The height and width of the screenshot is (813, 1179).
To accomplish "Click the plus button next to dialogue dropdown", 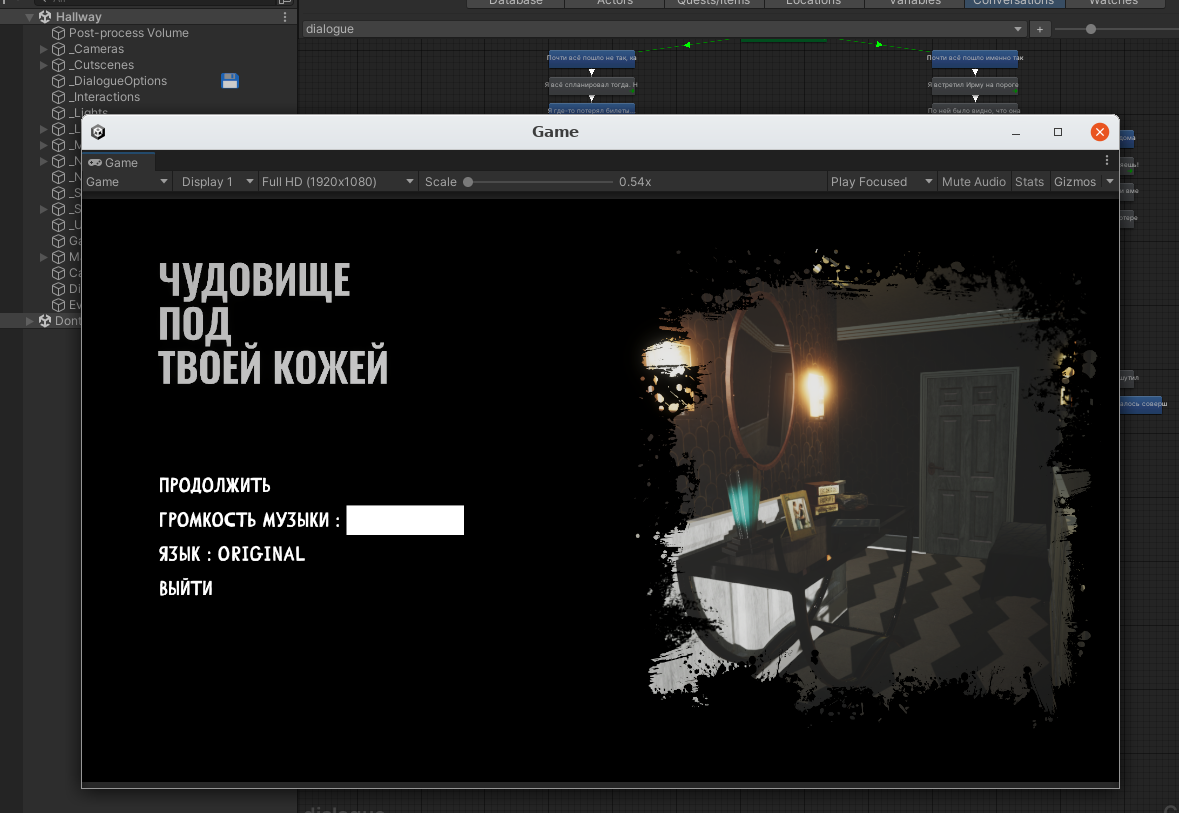I will click(x=1040, y=29).
